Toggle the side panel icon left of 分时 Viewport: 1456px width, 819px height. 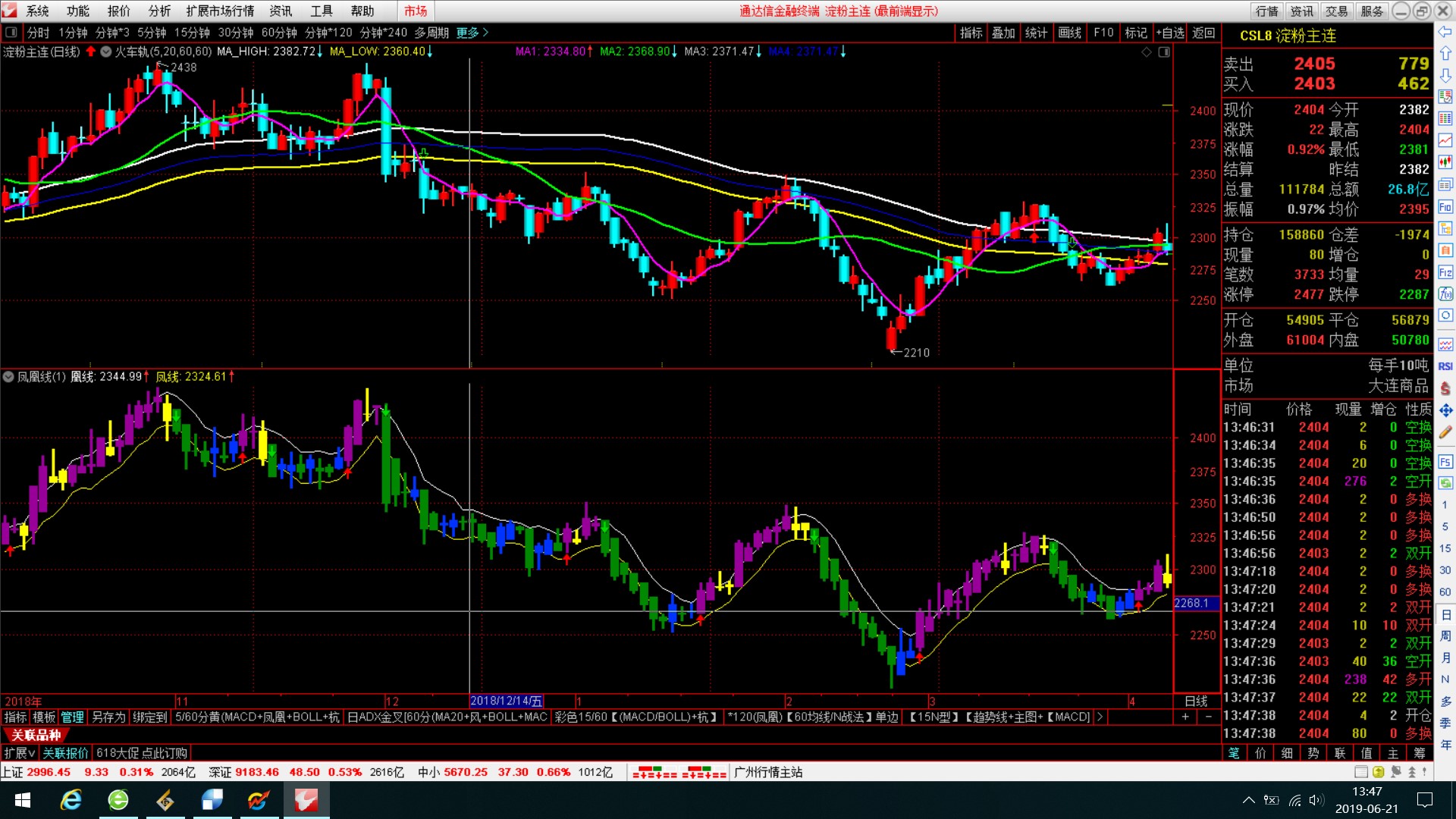11,33
